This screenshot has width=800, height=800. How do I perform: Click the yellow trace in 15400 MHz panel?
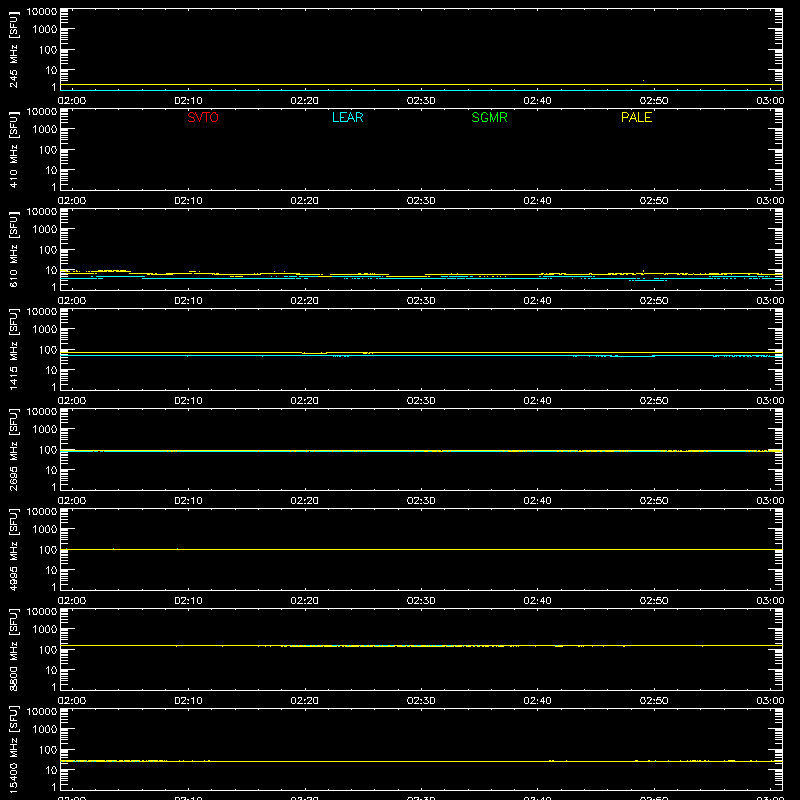tap(421, 761)
